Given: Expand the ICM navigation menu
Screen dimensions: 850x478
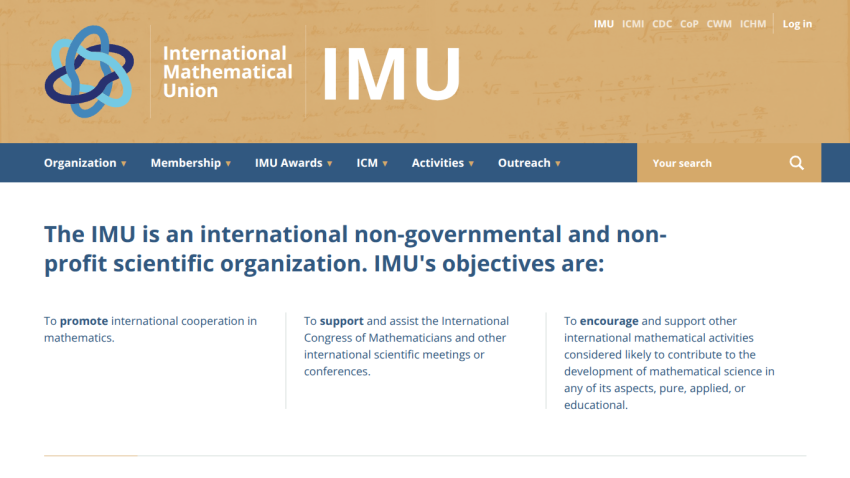Looking at the screenshot, I should pyautogui.click(x=372, y=163).
